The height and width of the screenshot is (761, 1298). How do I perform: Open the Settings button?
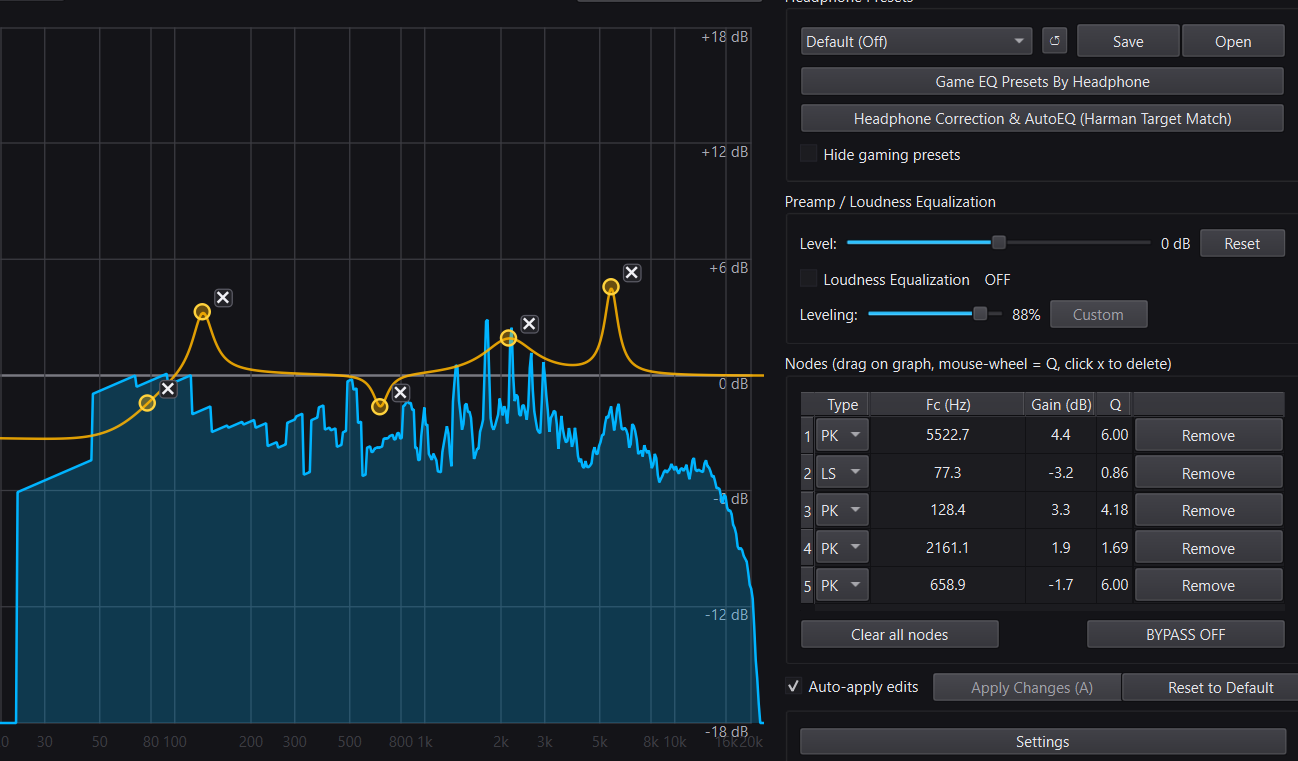pos(1042,741)
